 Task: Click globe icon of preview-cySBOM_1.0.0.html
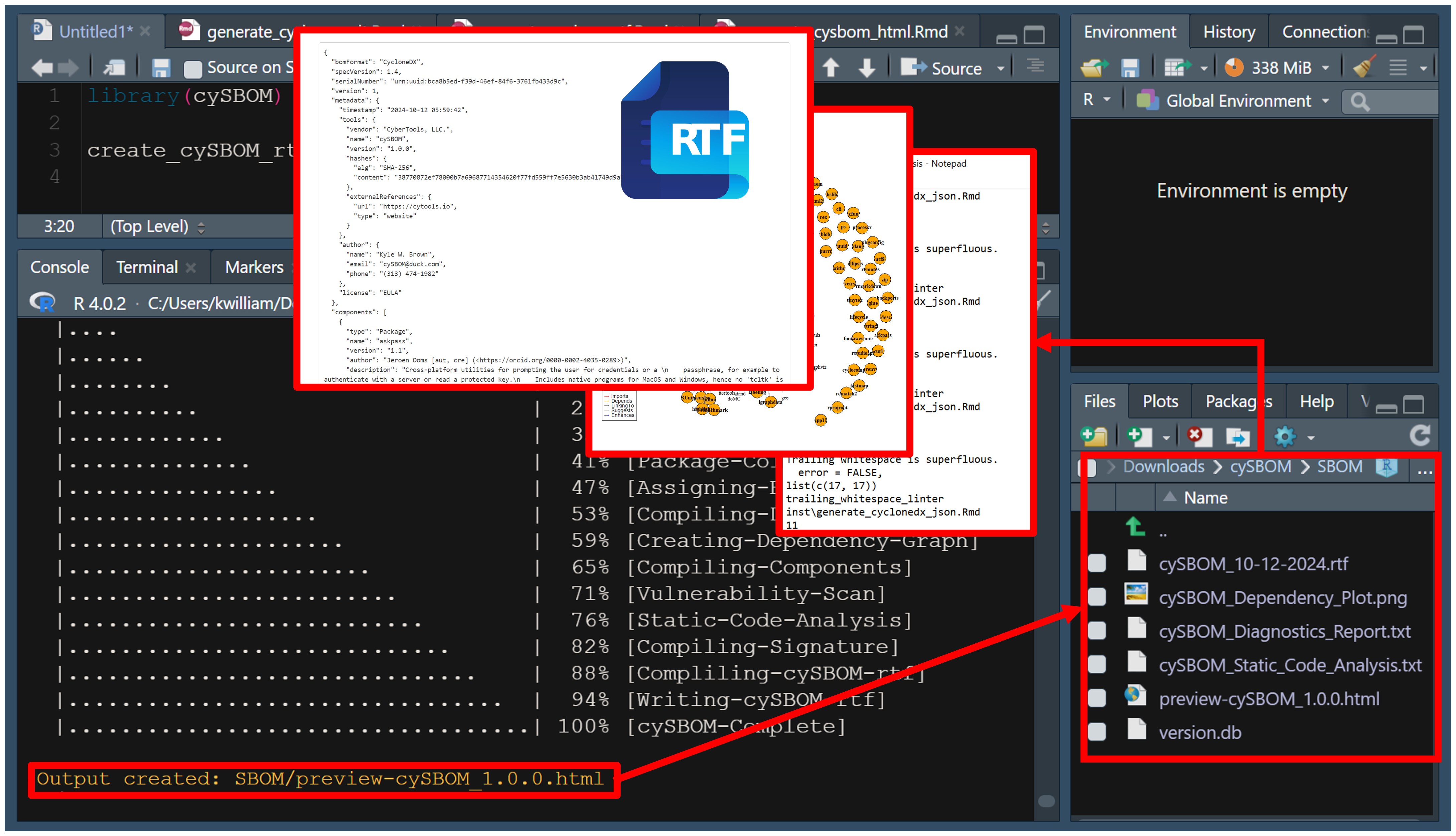1136,695
